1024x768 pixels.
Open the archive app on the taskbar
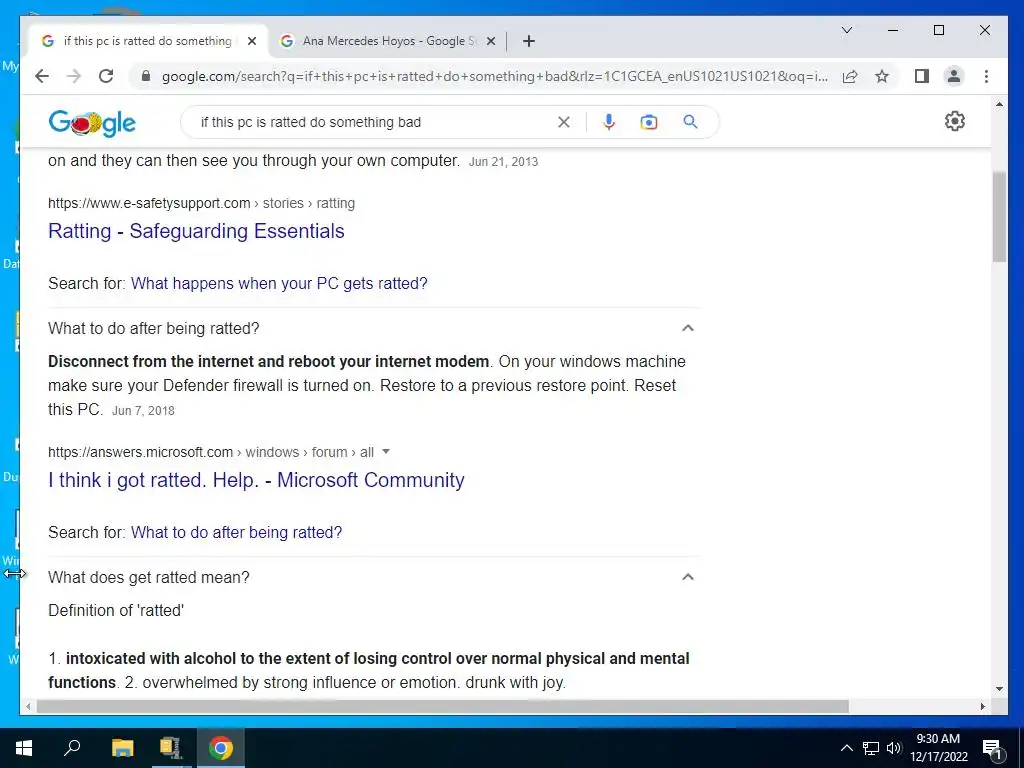coord(170,748)
